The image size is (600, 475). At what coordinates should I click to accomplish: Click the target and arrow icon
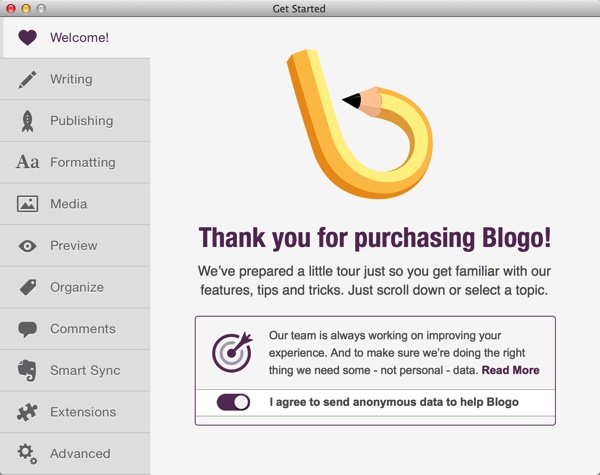tap(233, 352)
